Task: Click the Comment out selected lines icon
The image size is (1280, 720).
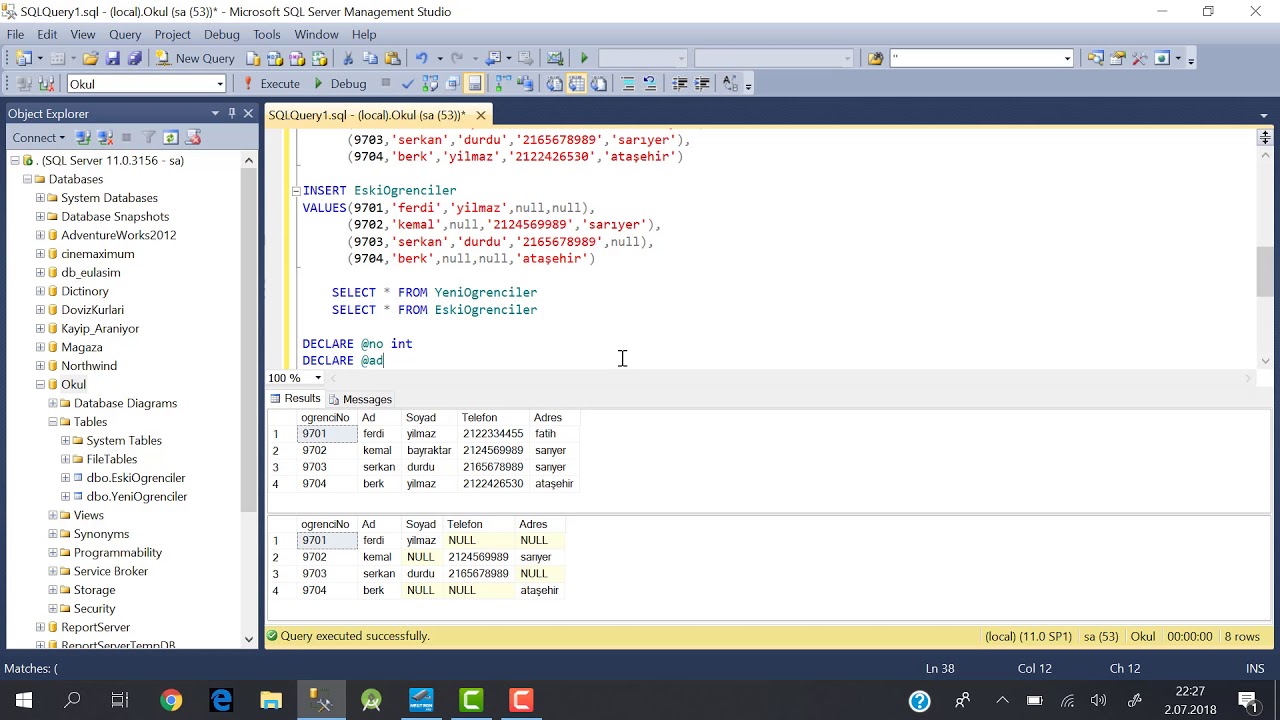Action: (627, 84)
